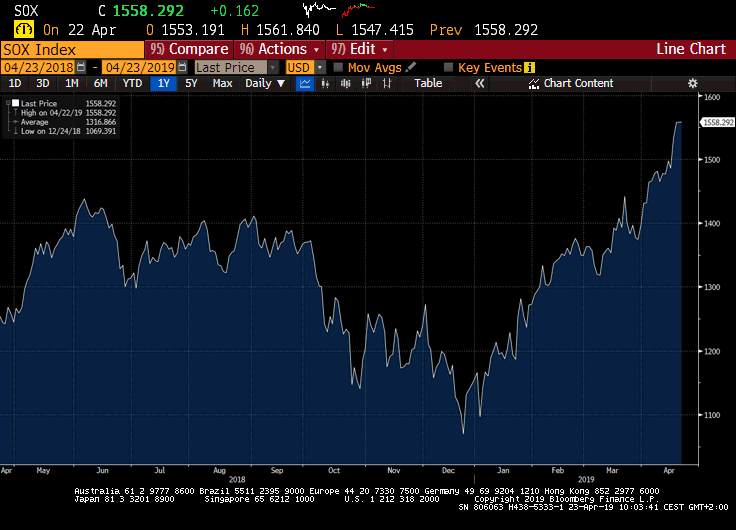Open the Edit menu
Image resolution: width=736 pixels, height=530 pixels.
coord(361,49)
